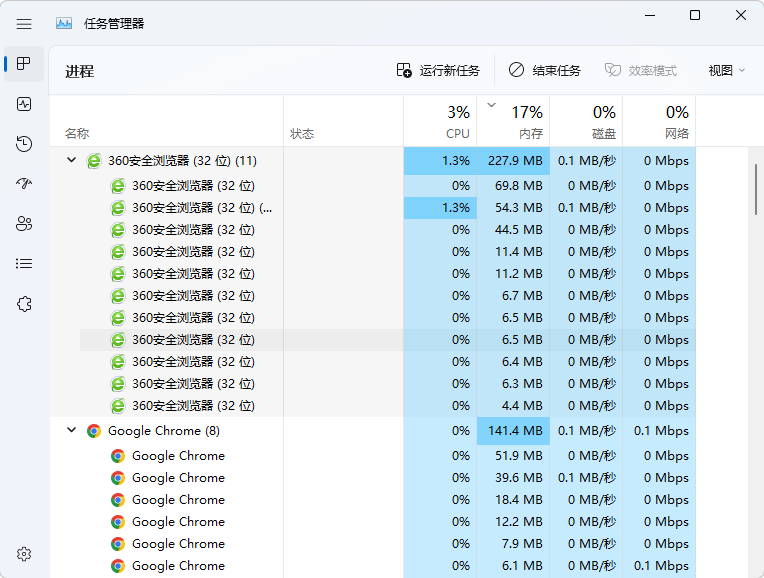Click the 141.4 MB memory cell

coord(513,431)
